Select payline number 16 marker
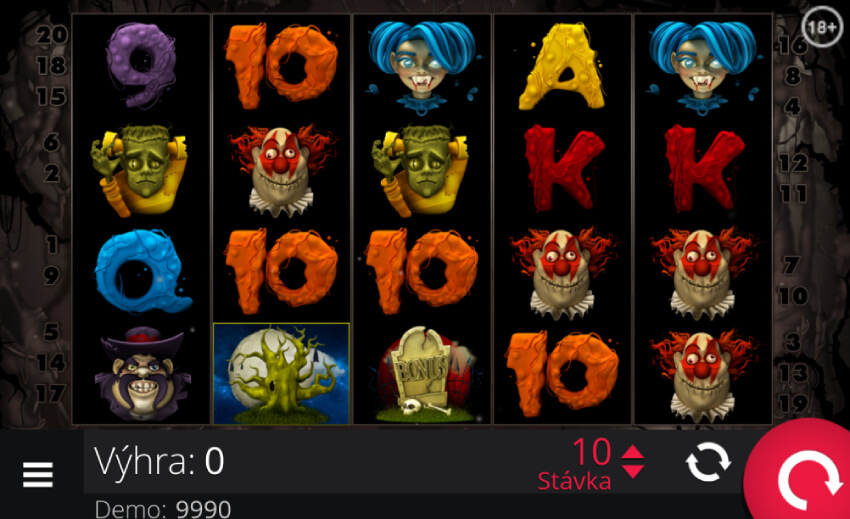The width and height of the screenshot is (850, 519). pos(793,45)
